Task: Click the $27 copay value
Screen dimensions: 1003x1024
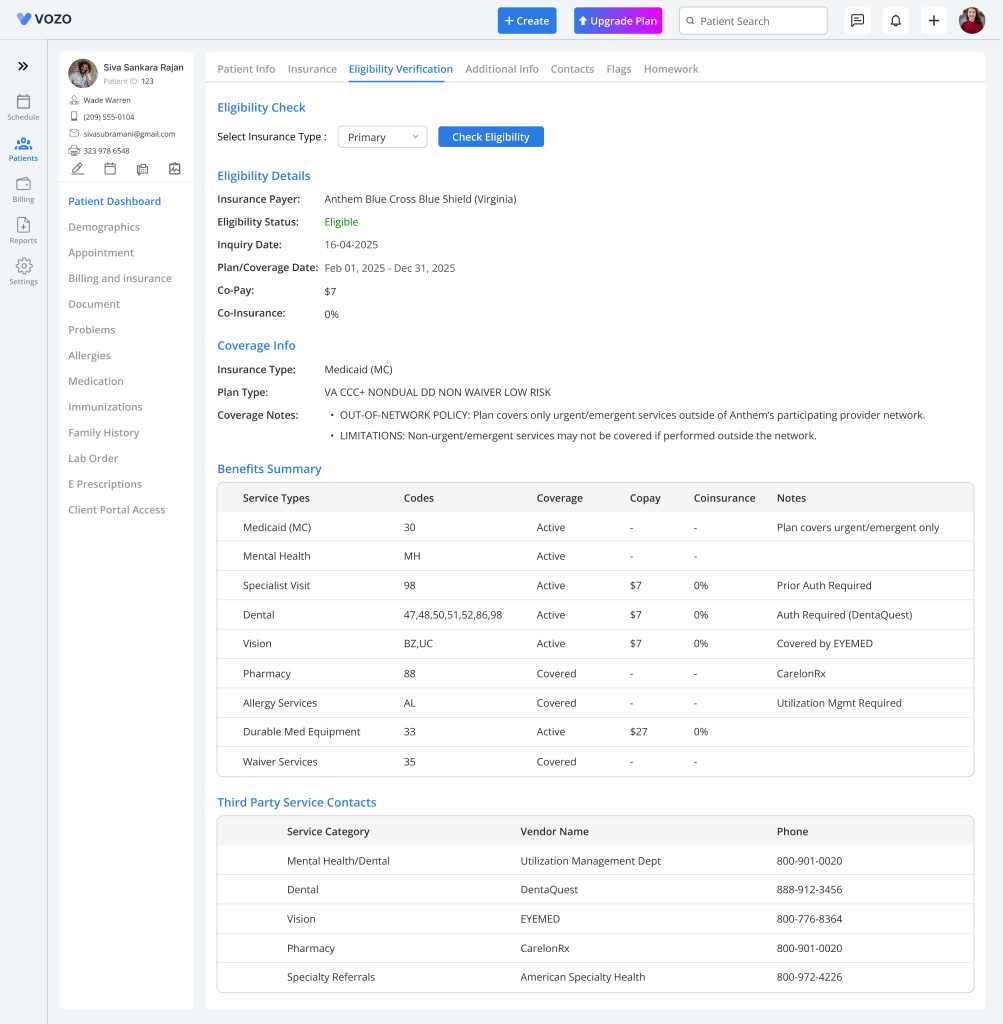Action: (x=639, y=732)
